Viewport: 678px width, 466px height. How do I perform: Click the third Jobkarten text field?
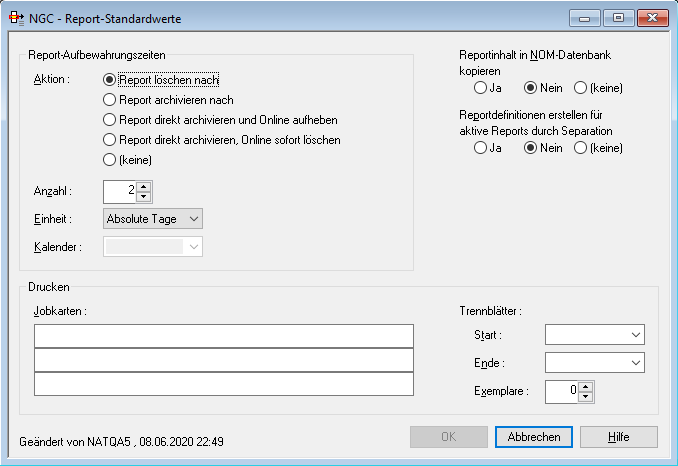[x=223, y=384]
